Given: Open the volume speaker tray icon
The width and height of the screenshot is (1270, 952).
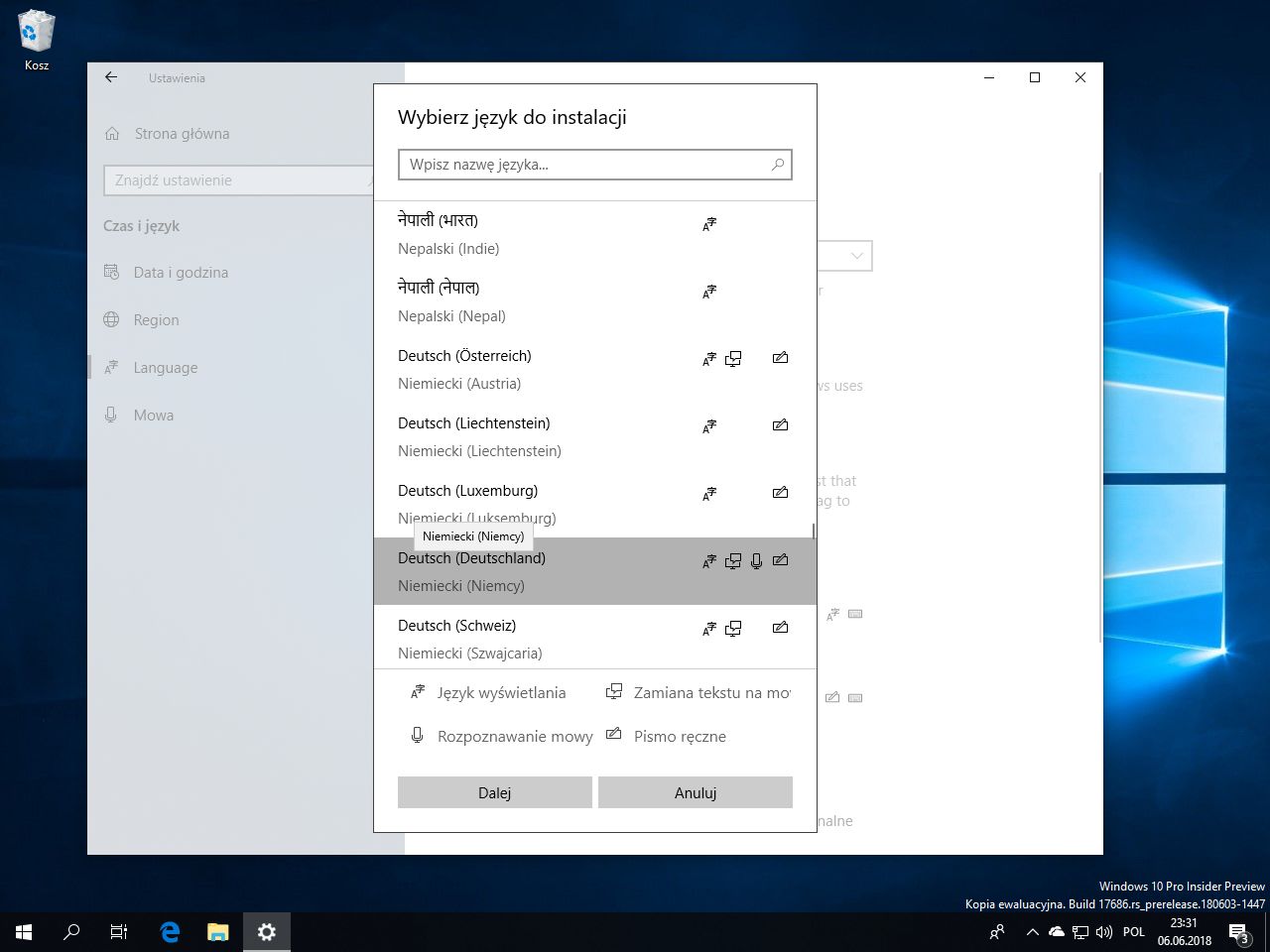Looking at the screenshot, I should [1104, 932].
